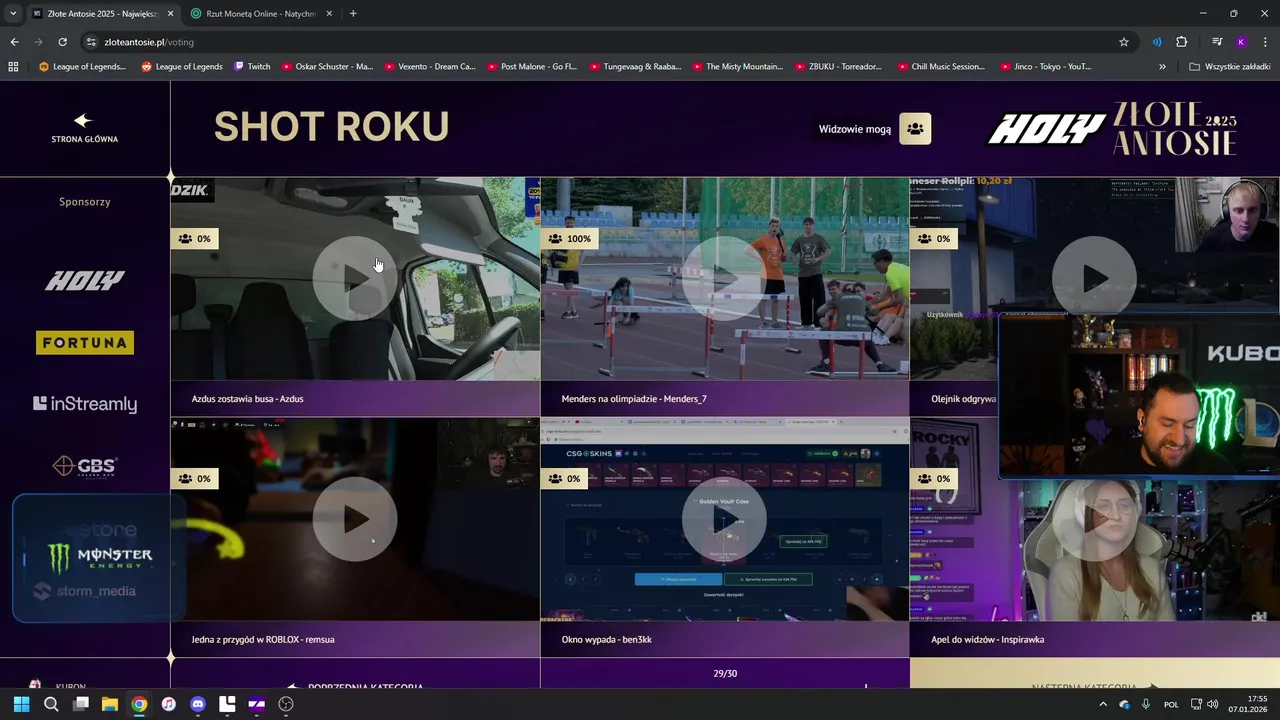
Task: Click the 29/30 category counter
Action: (x=725, y=673)
